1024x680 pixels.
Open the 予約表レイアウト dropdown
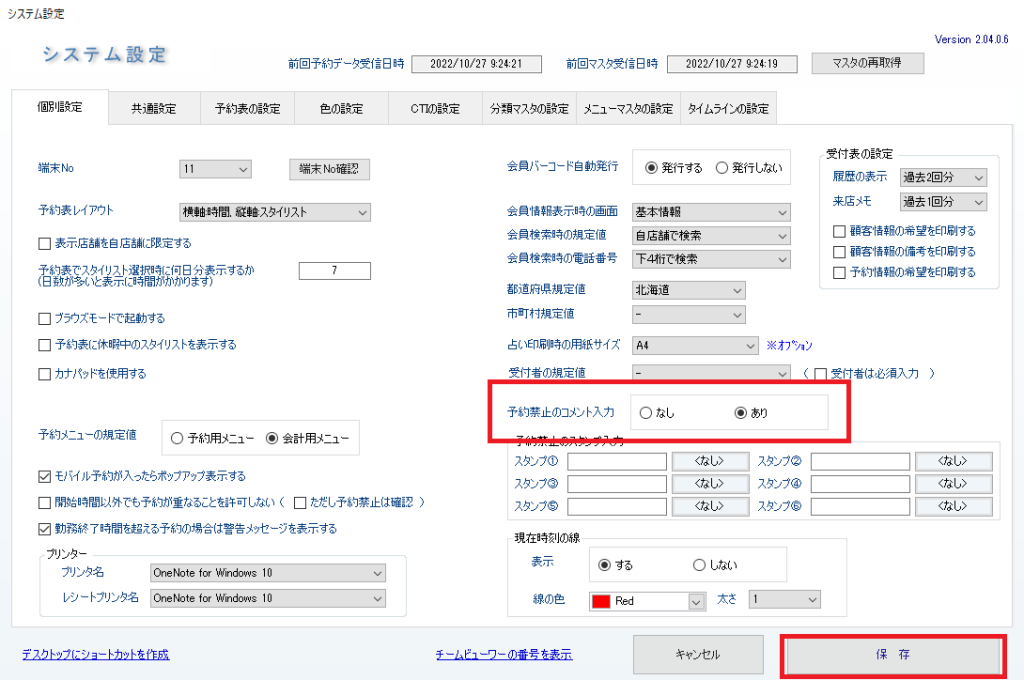click(x=275, y=212)
